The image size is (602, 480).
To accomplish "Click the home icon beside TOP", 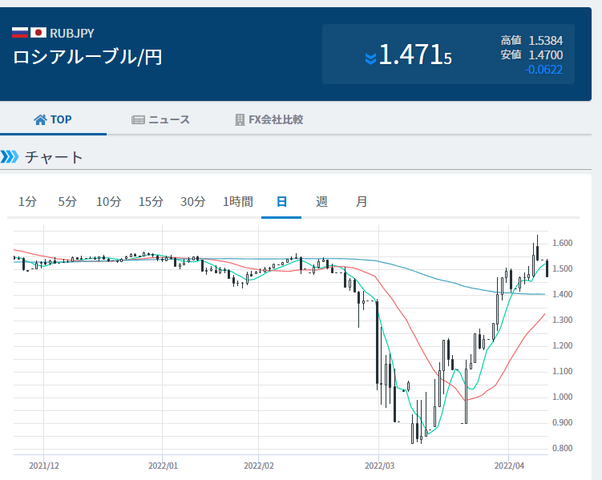I will coord(40,120).
